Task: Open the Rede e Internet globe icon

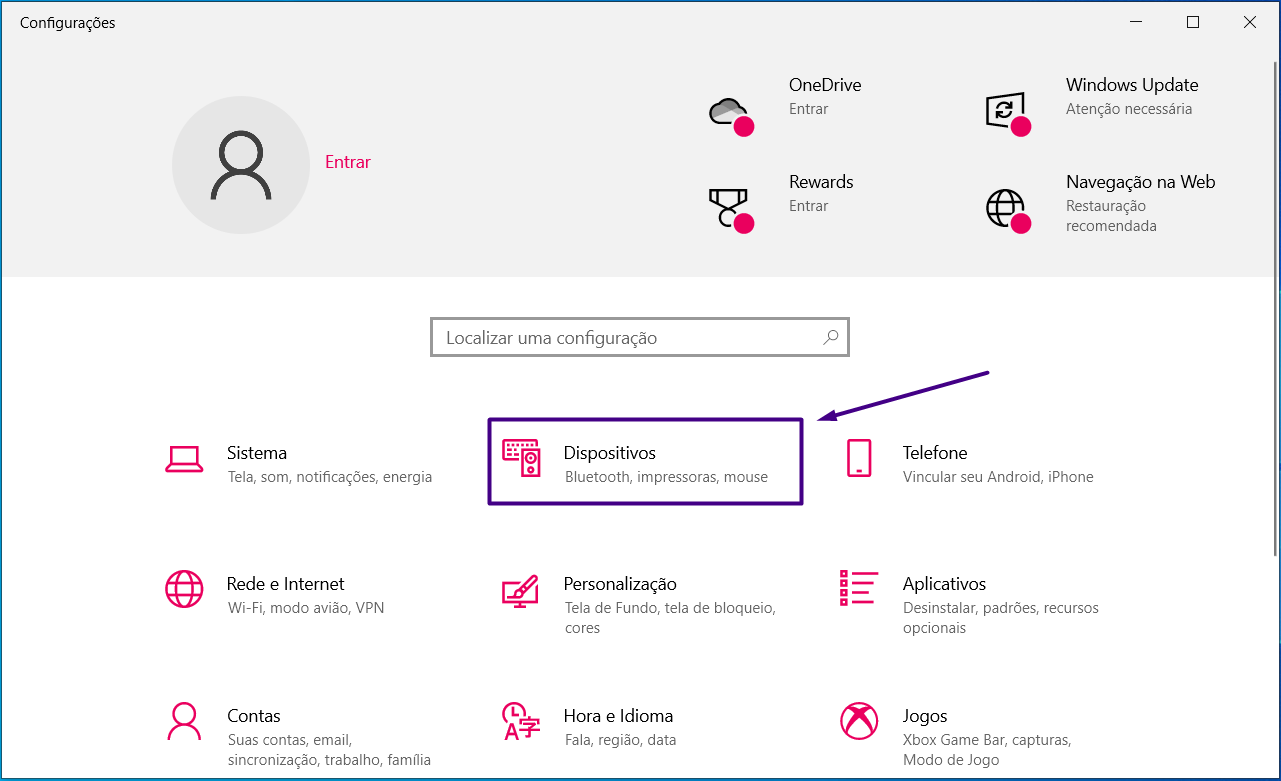Action: click(x=184, y=589)
